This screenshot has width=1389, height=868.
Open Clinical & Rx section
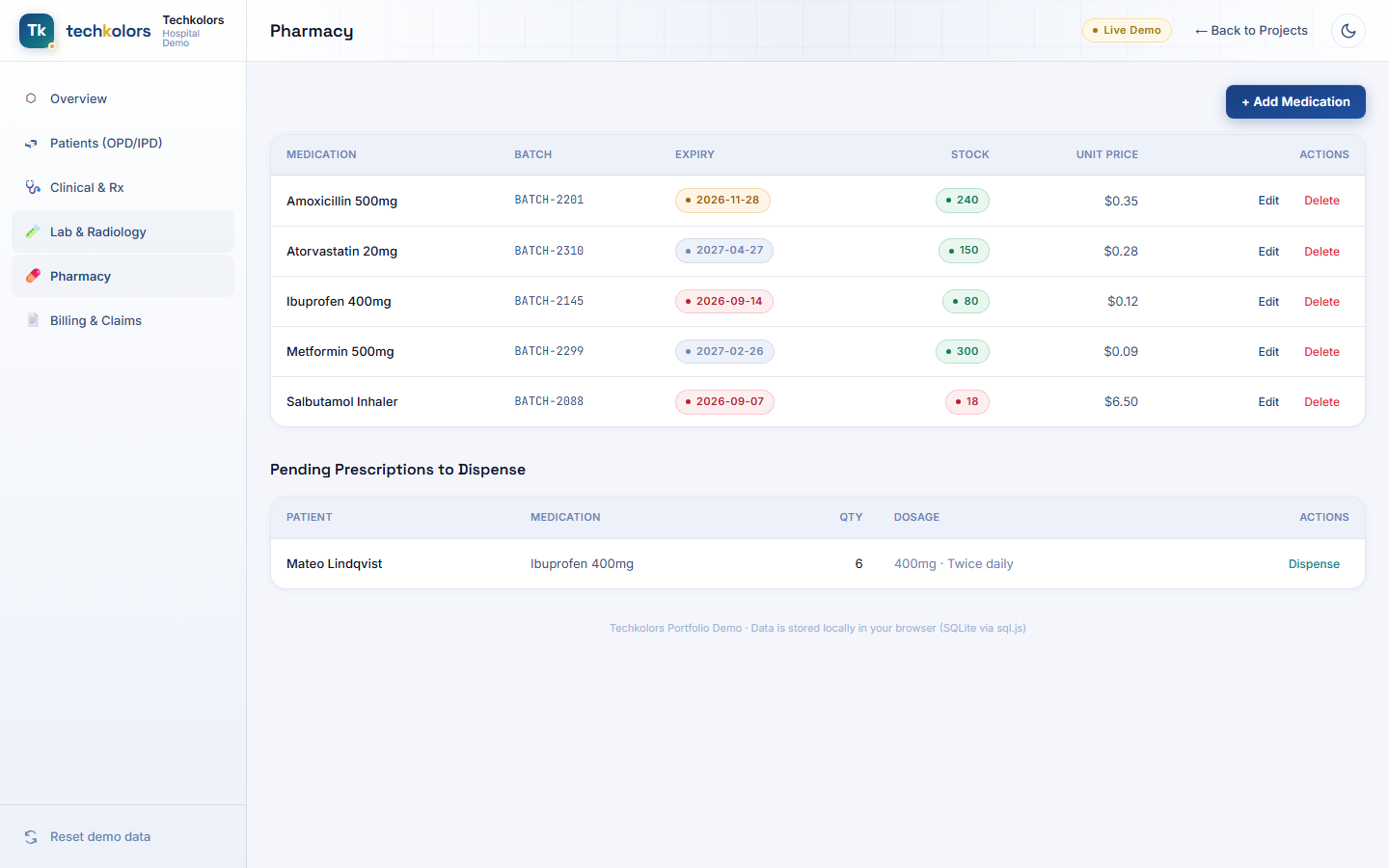click(123, 187)
